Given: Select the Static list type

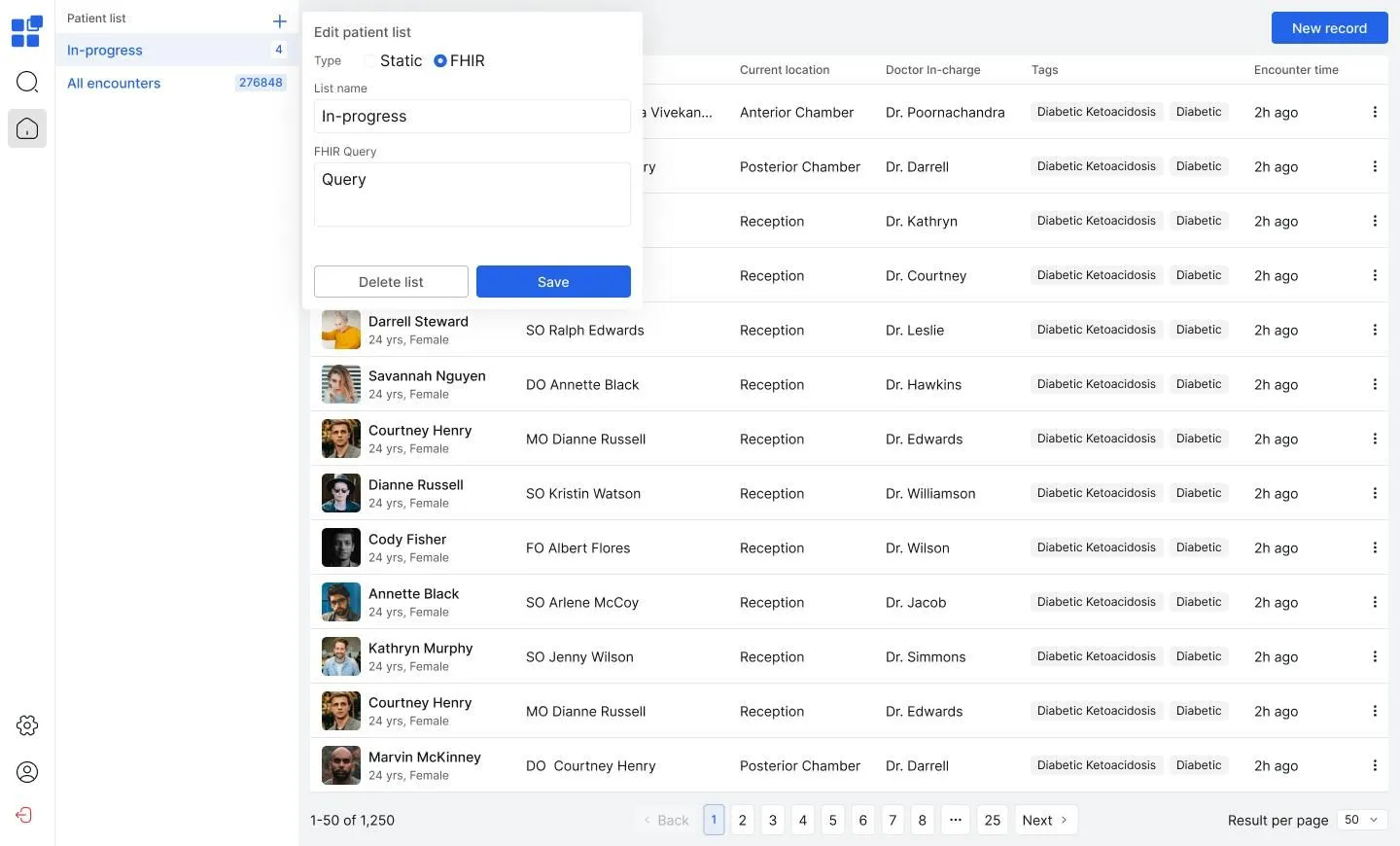Looking at the screenshot, I should pos(370,60).
